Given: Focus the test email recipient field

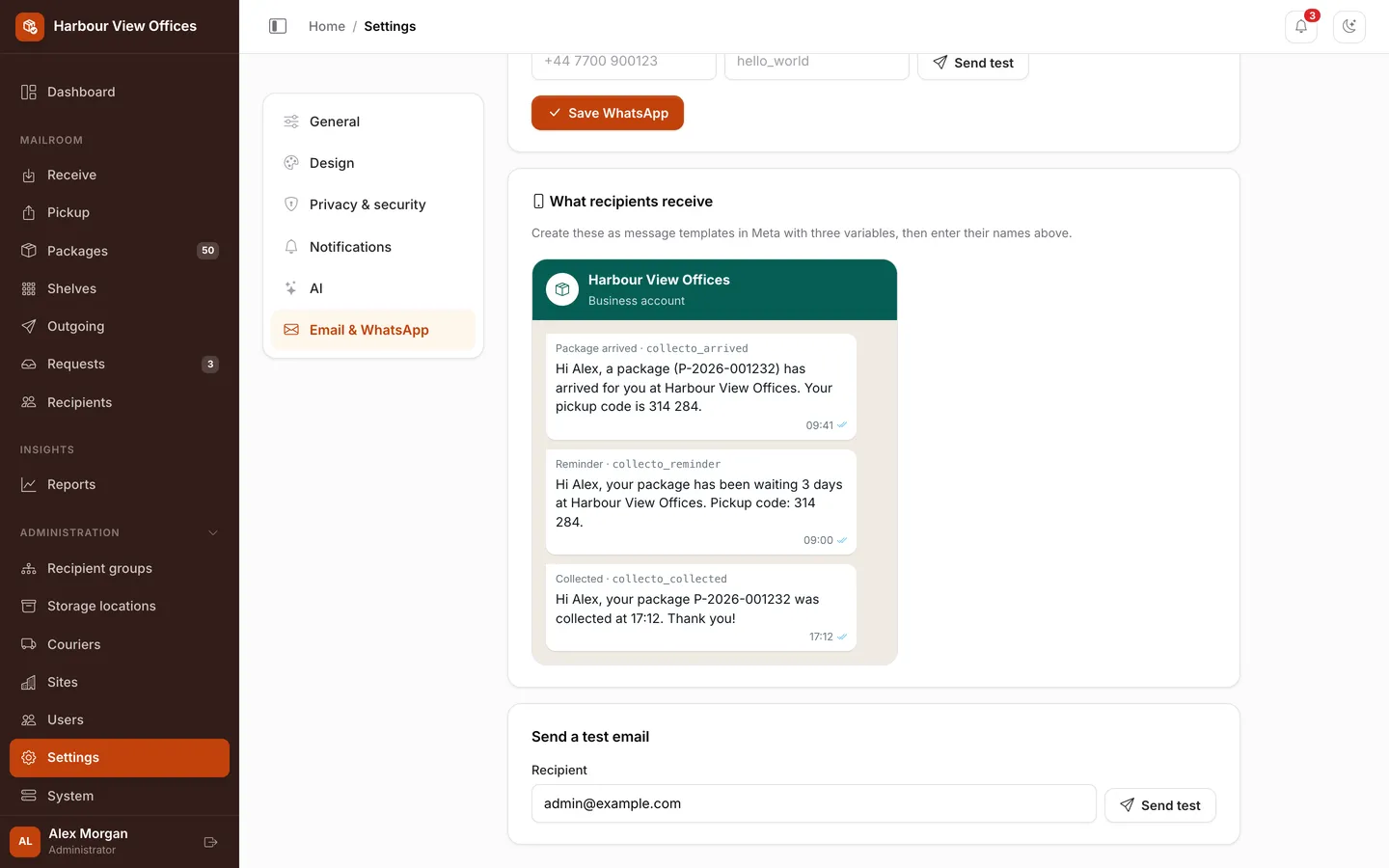Looking at the screenshot, I should (x=814, y=803).
